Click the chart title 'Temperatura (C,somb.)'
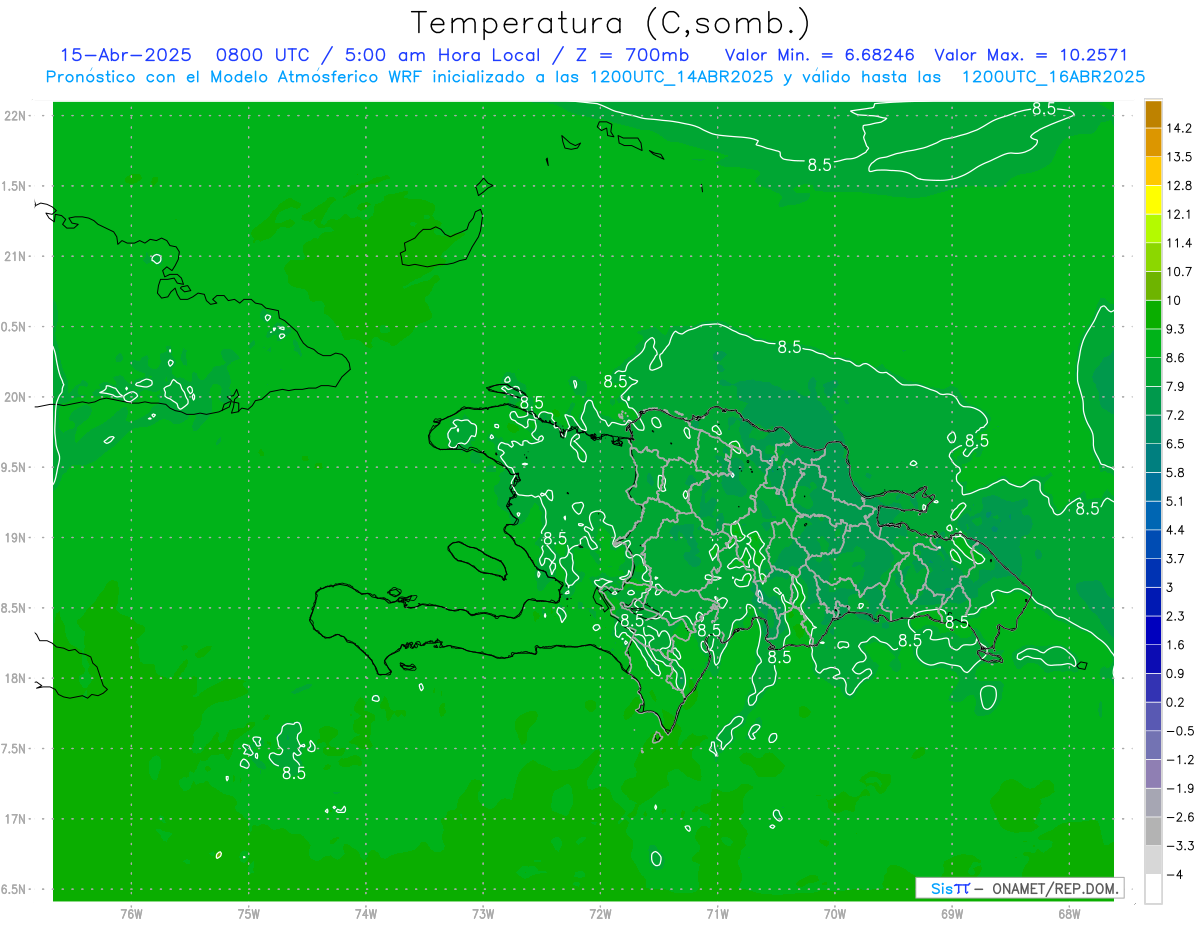Screen dimensions: 1200x927 [611, 24]
